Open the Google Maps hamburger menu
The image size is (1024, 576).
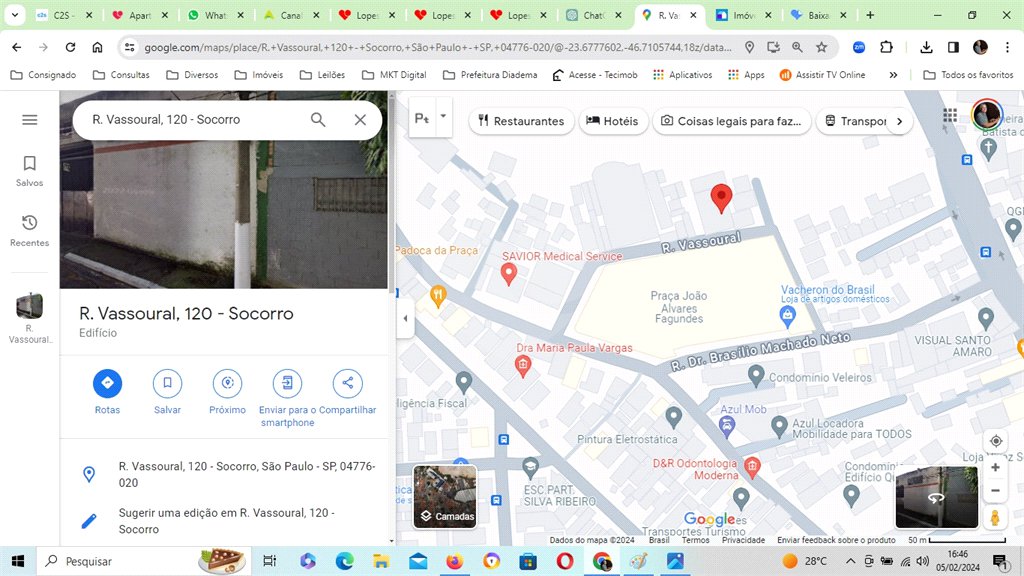coord(29,120)
